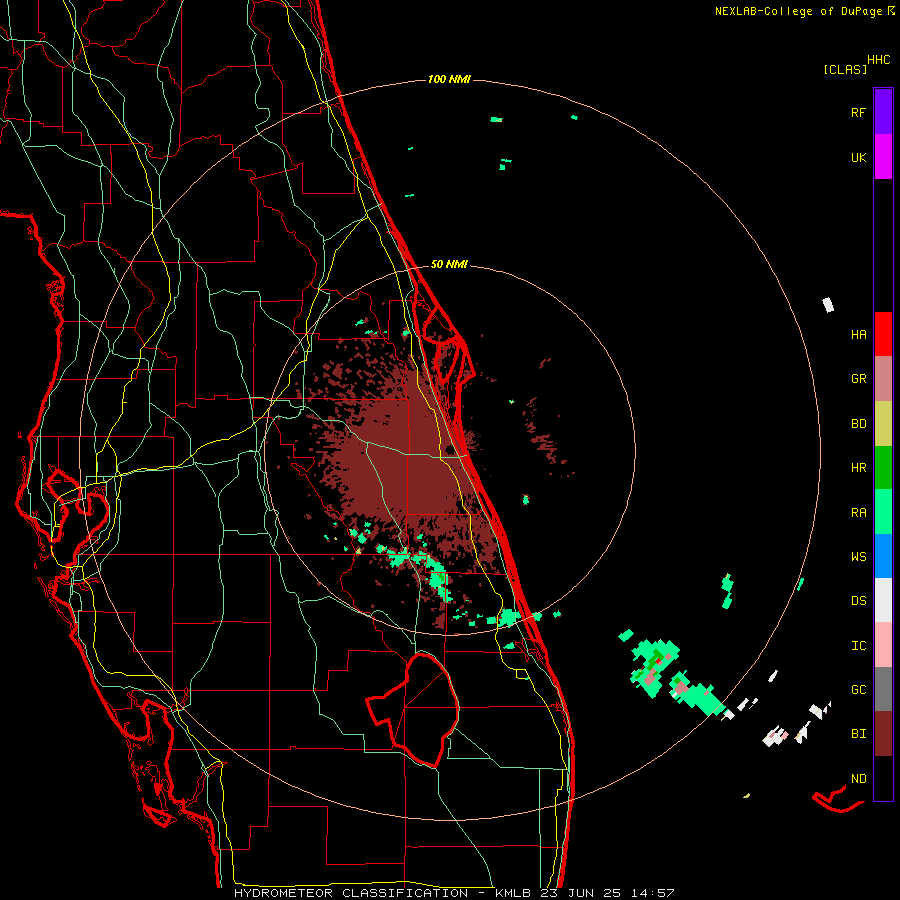Click the 'HHC' product code text

(x=878, y=59)
